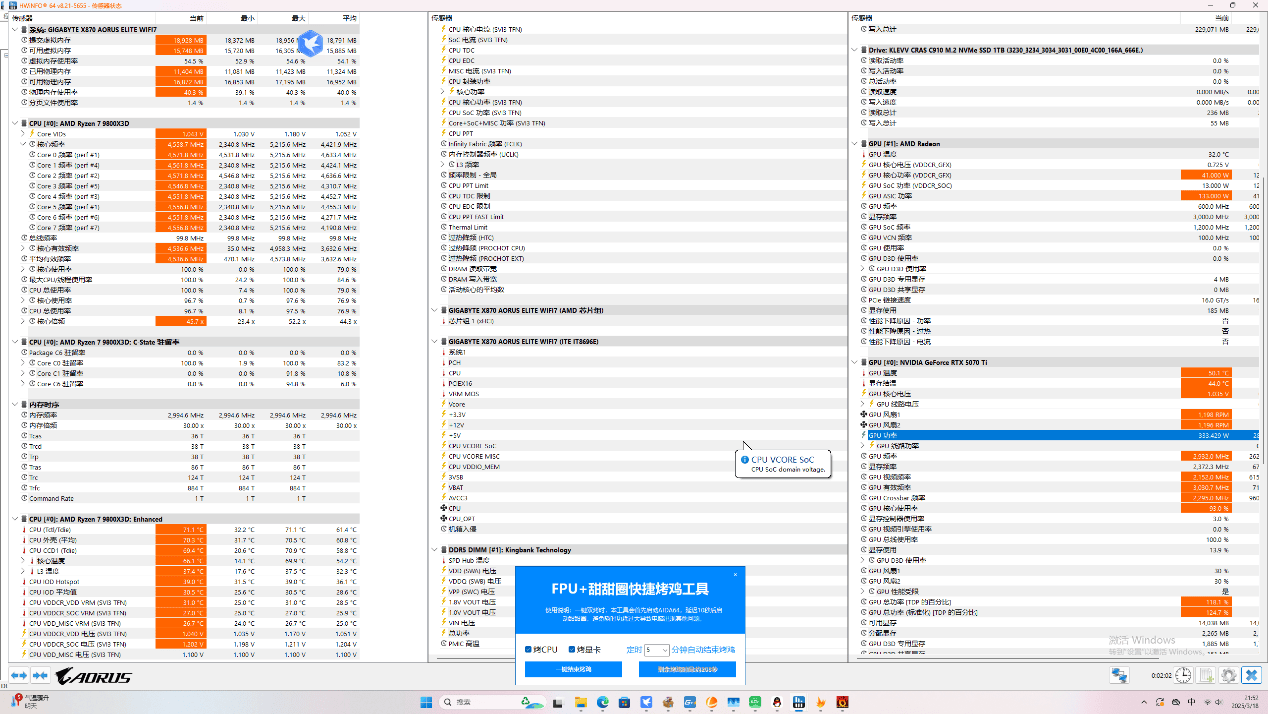Collapse the CPU Enhanced sensor group
Screen dimensions: 1268x714
pos(15,519)
